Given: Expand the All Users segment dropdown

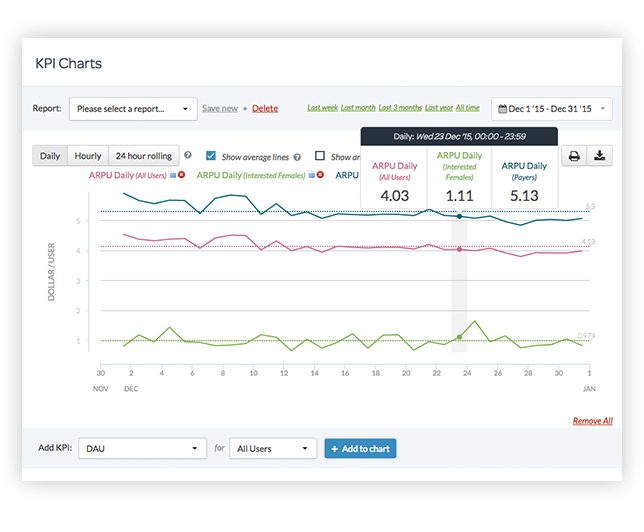Looking at the screenshot, I should pyautogui.click(x=272, y=449).
